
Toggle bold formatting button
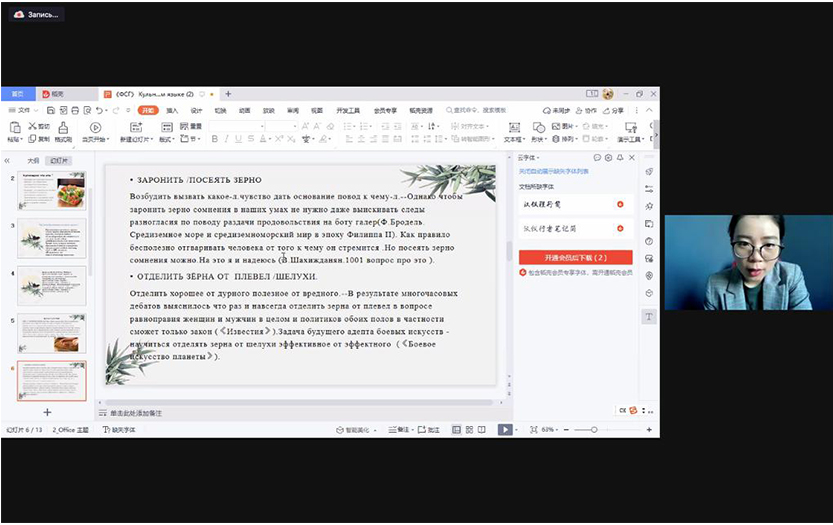213,139
